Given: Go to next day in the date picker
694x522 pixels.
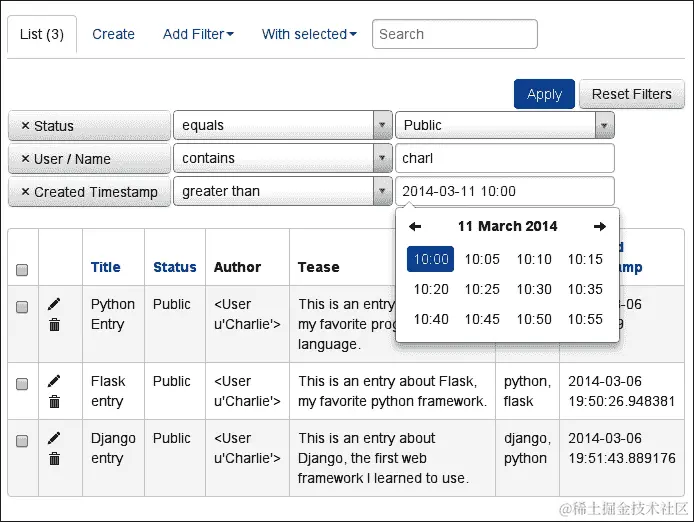Looking at the screenshot, I should [600, 227].
